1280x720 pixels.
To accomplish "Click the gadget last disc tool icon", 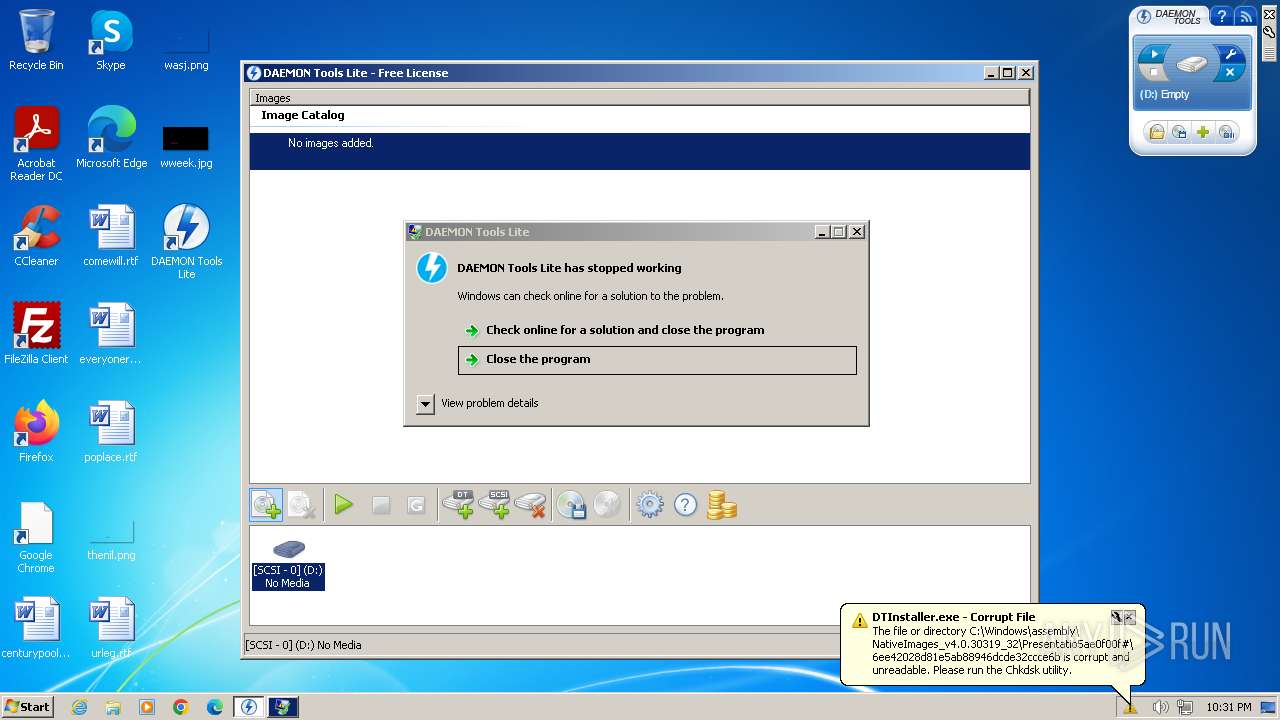I will 1227,132.
